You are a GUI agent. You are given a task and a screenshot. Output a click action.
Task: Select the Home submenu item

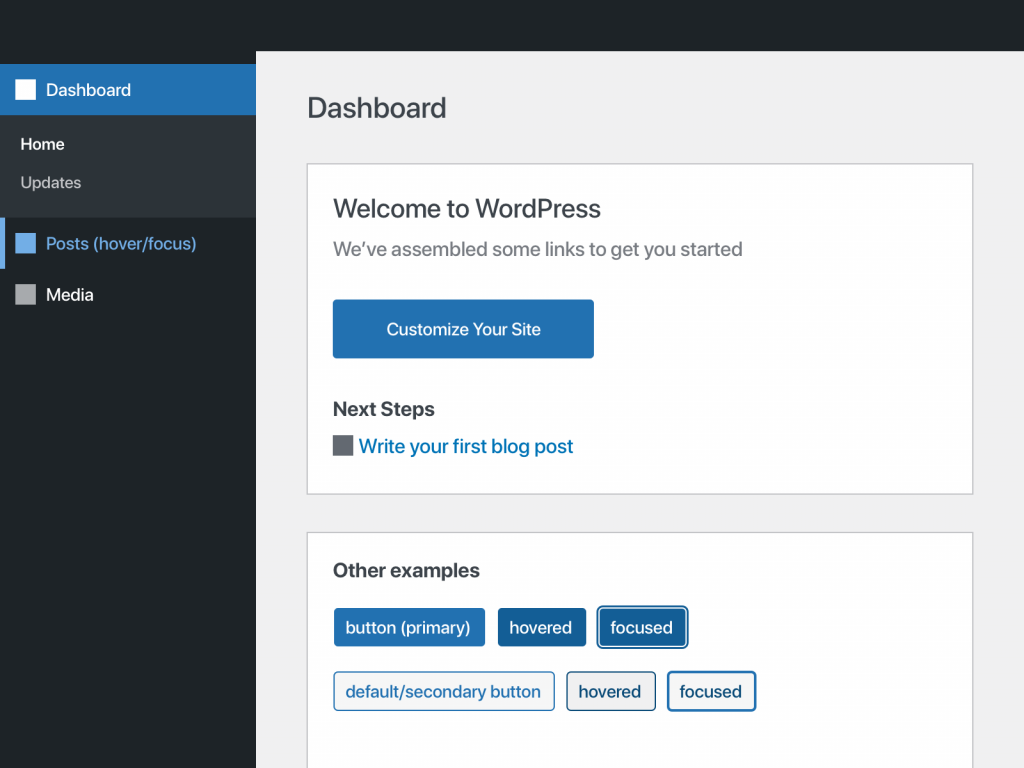[42, 144]
